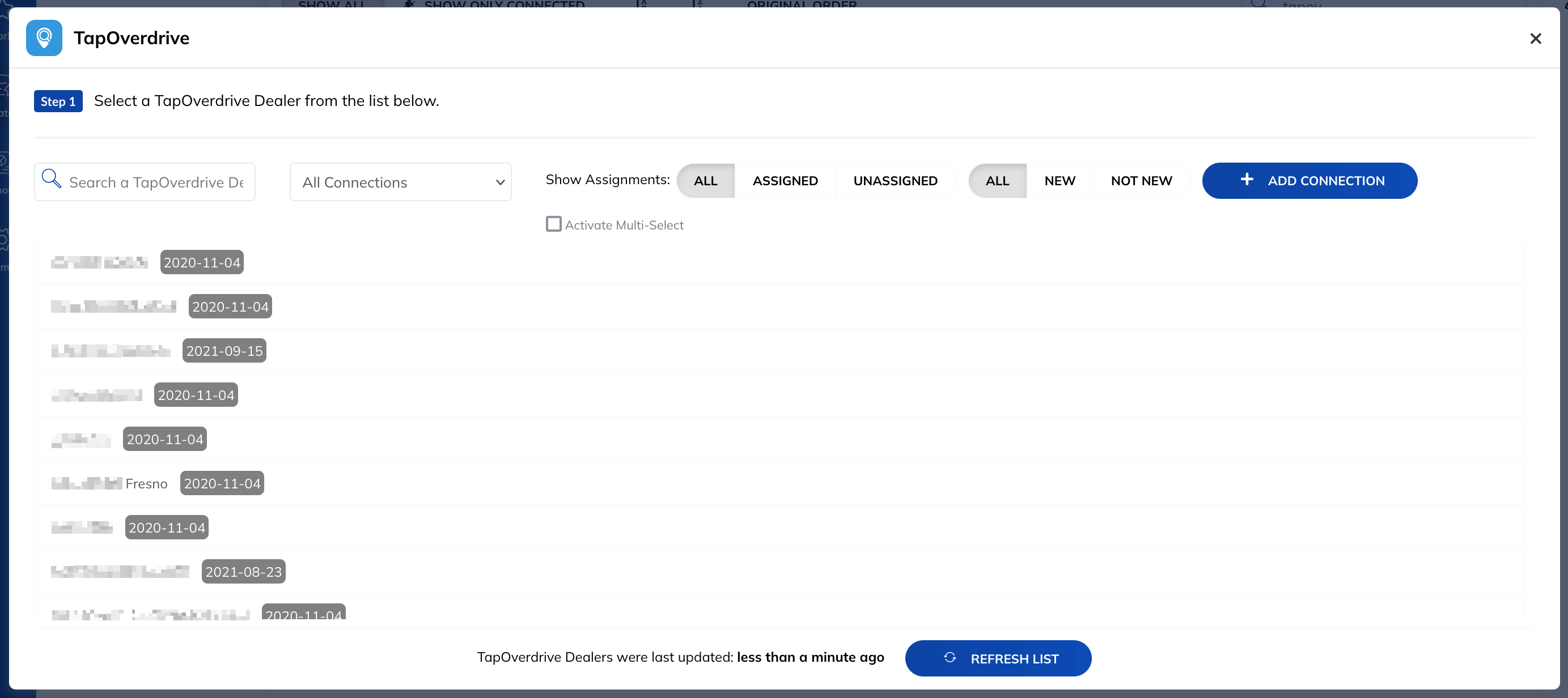Screen dimensions: 1568x698
Task: Filter by UNASSIGNED dealers
Action: [x=895, y=181]
